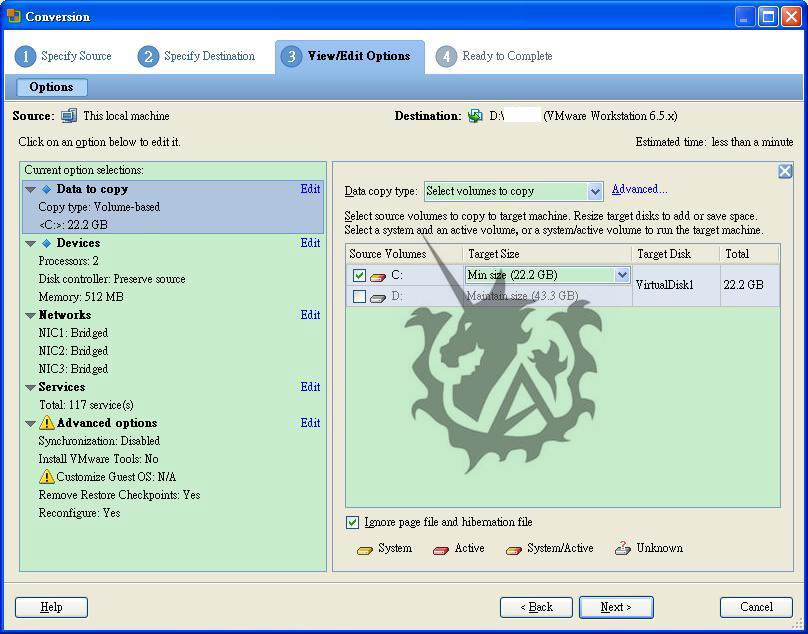Select the VirtualDisk1 target disk cell
808x634 pixels.
[x=676, y=285]
